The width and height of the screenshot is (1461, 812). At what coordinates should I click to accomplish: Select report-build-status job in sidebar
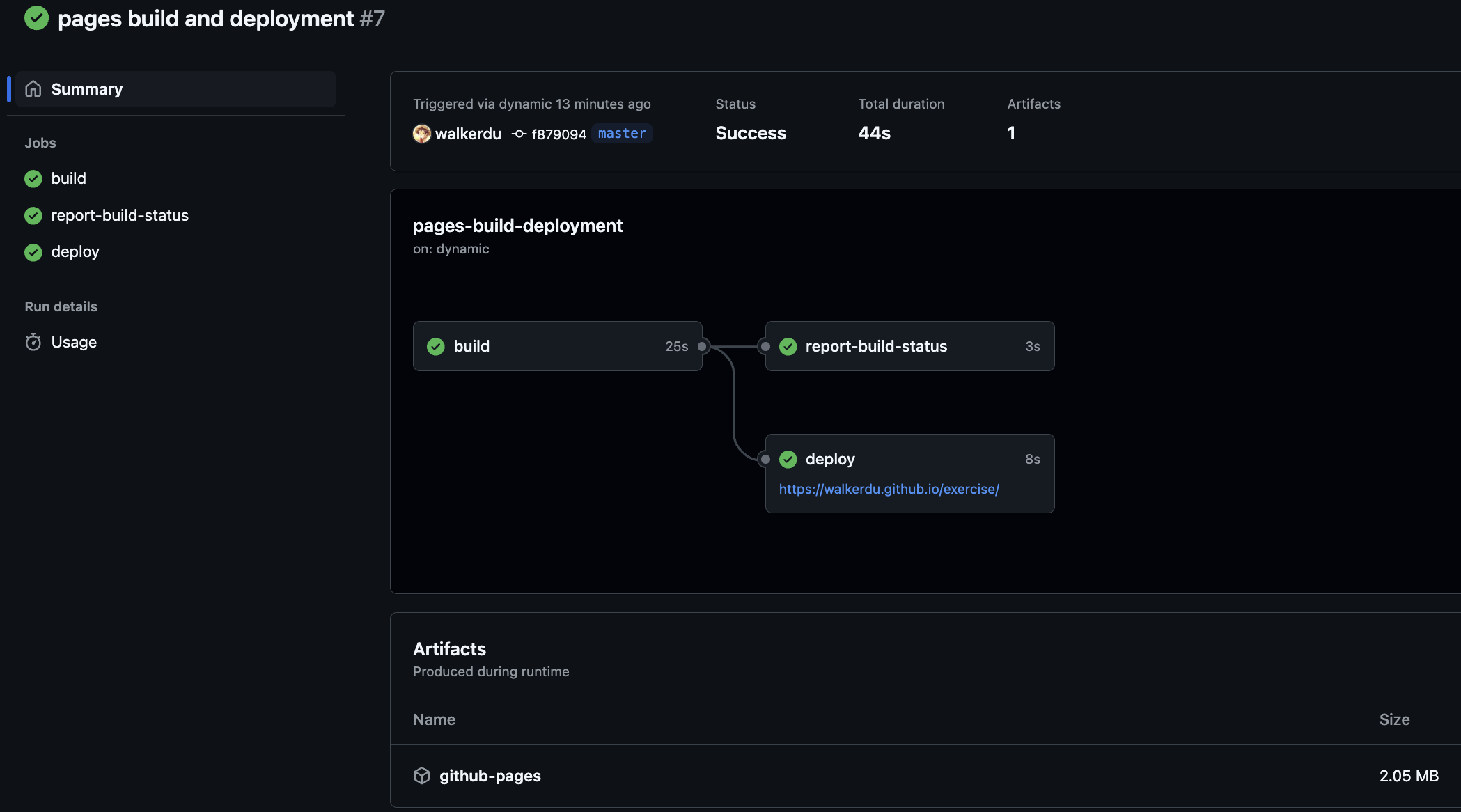coord(120,215)
